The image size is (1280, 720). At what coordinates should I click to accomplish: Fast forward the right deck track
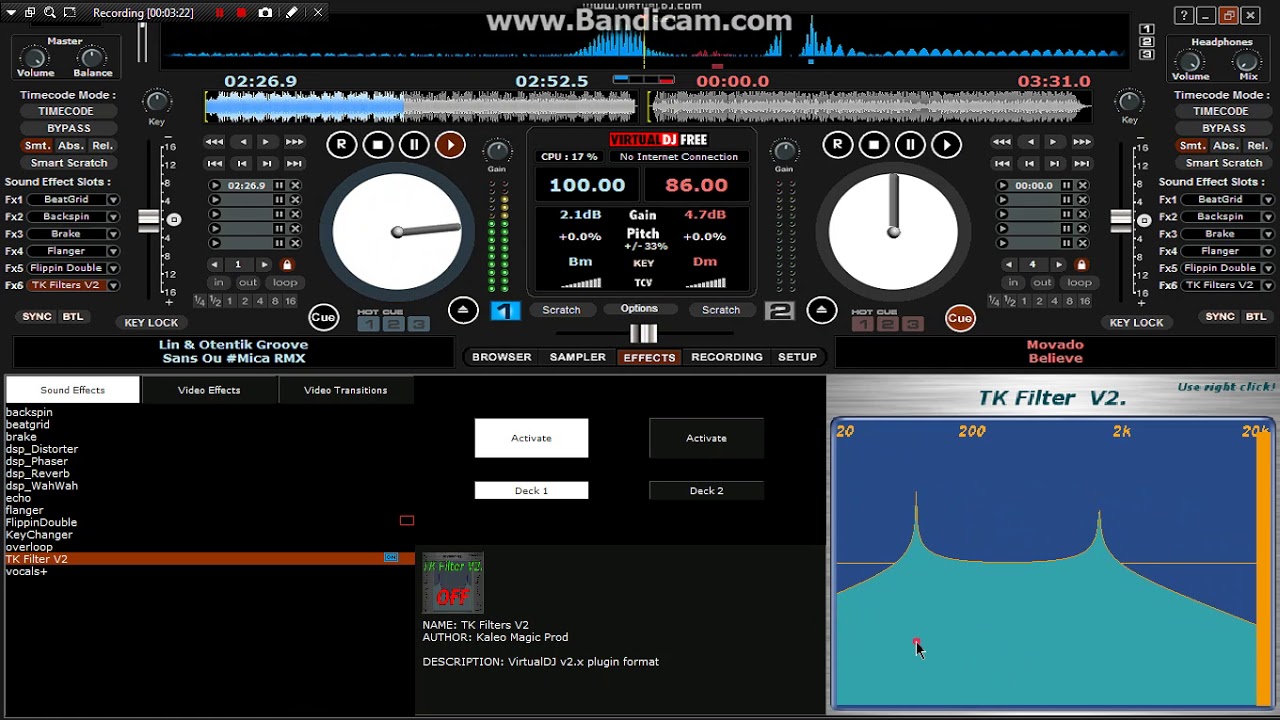click(1081, 142)
